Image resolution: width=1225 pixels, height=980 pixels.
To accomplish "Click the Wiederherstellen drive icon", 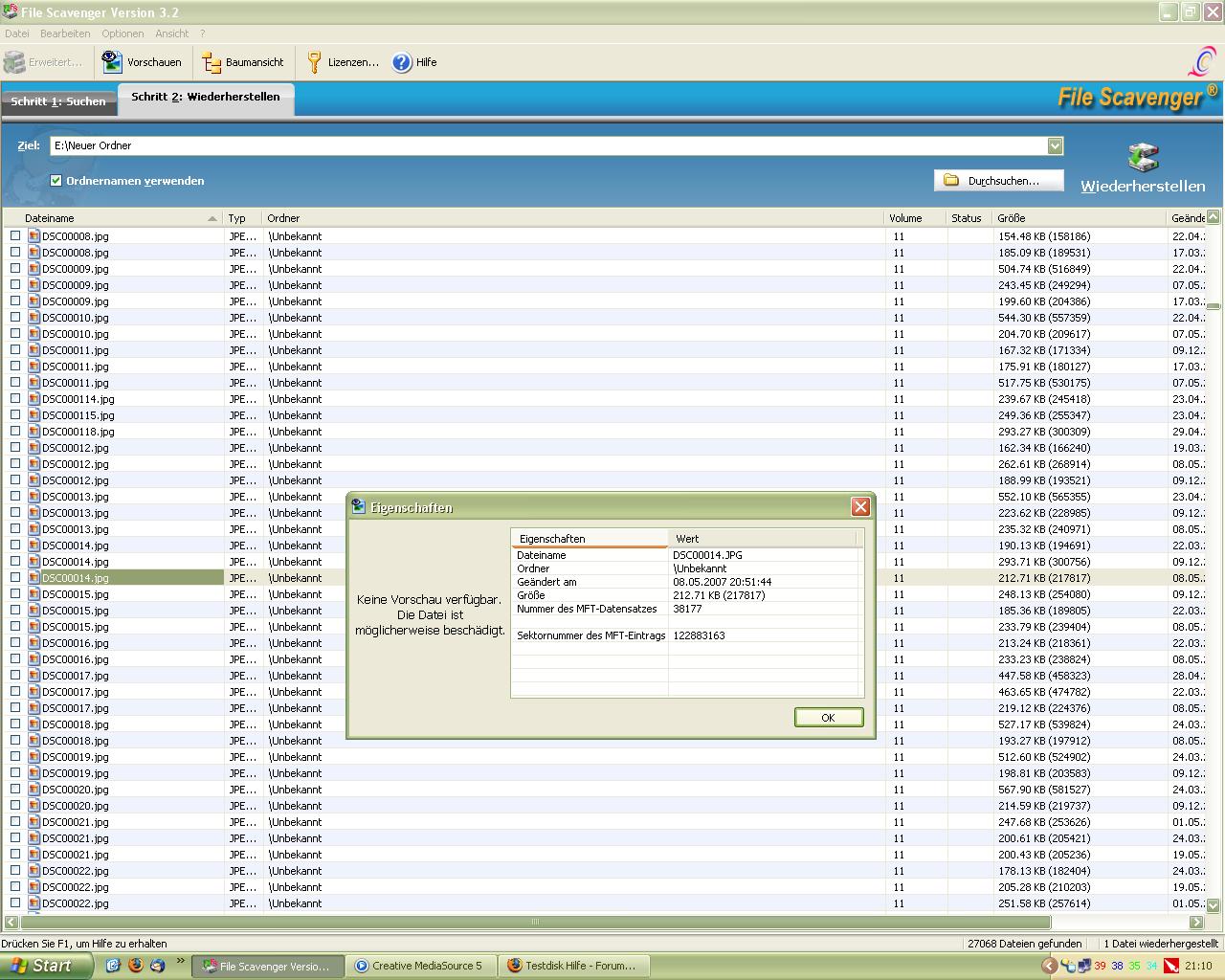I will pyautogui.click(x=1143, y=158).
